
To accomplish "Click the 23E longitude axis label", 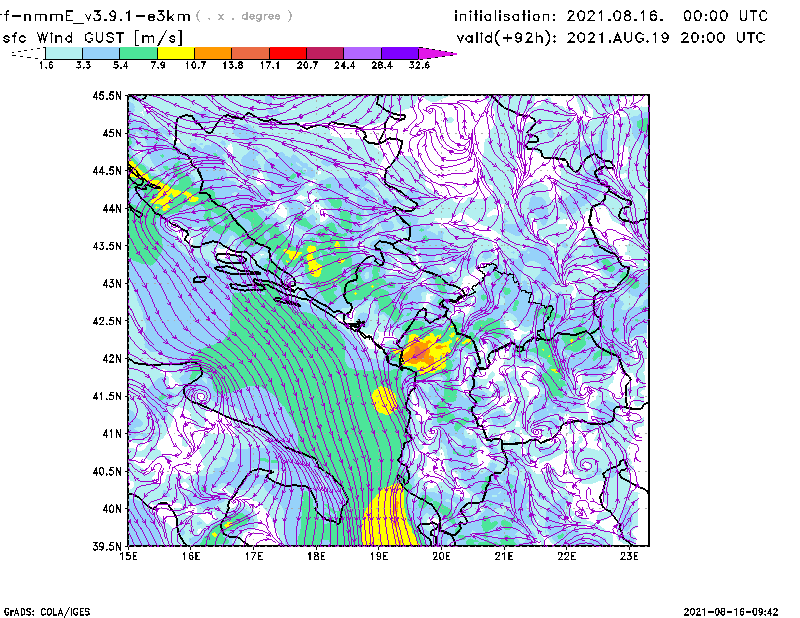I will tap(630, 556).
